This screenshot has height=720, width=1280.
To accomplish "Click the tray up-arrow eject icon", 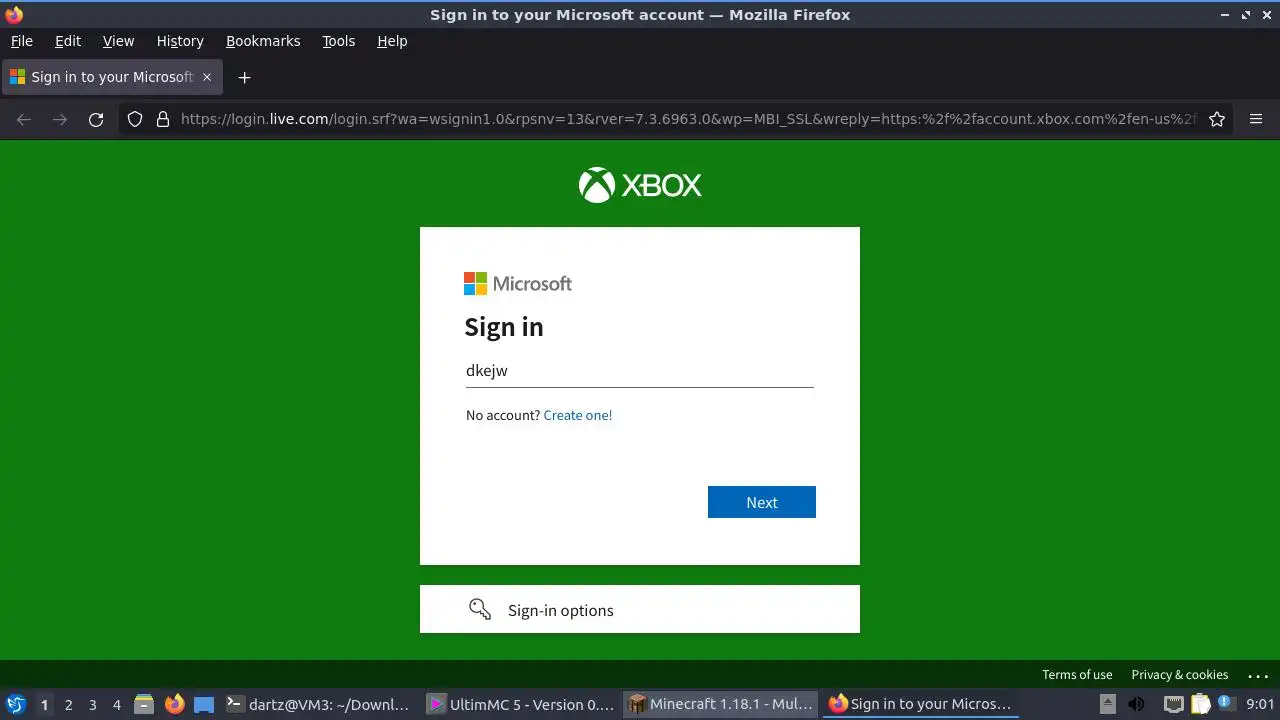I will pos(1107,704).
